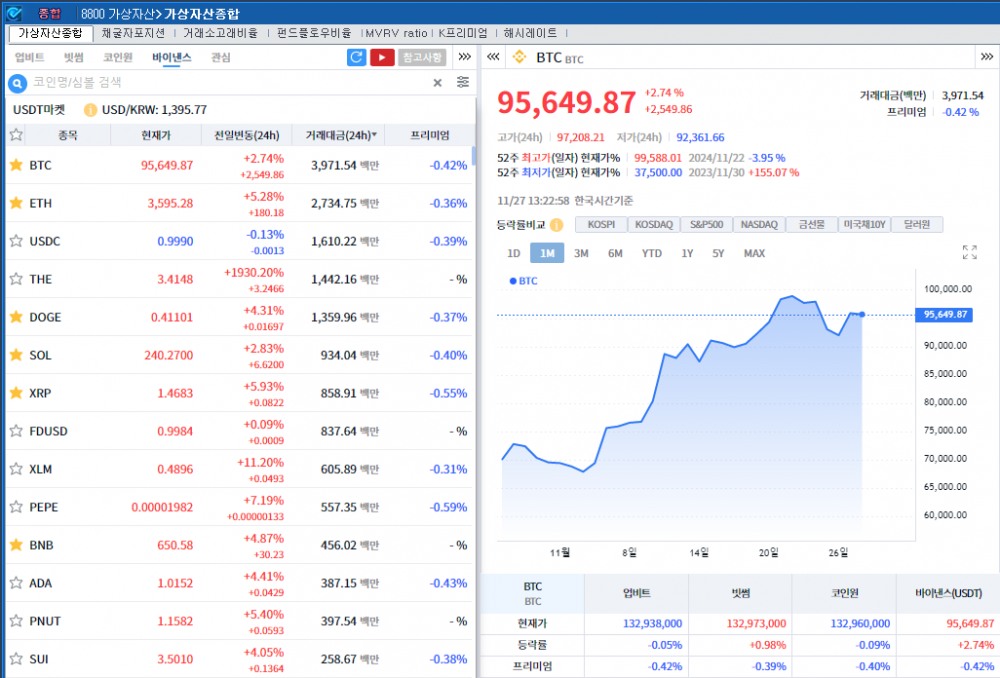Collapse the BTC detail panel with the left chevrons
The image size is (1000, 678).
494,57
